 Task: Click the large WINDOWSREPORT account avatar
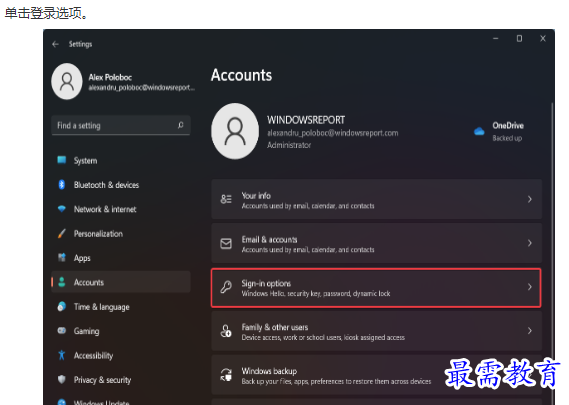click(235, 131)
